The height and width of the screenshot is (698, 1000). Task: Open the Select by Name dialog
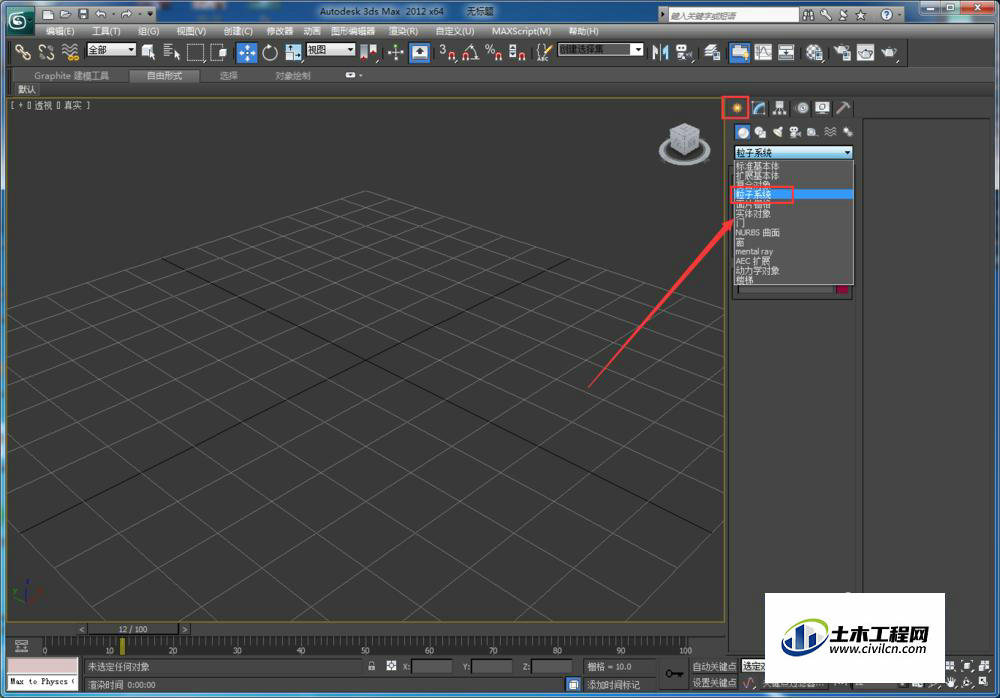pyautogui.click(x=172, y=52)
